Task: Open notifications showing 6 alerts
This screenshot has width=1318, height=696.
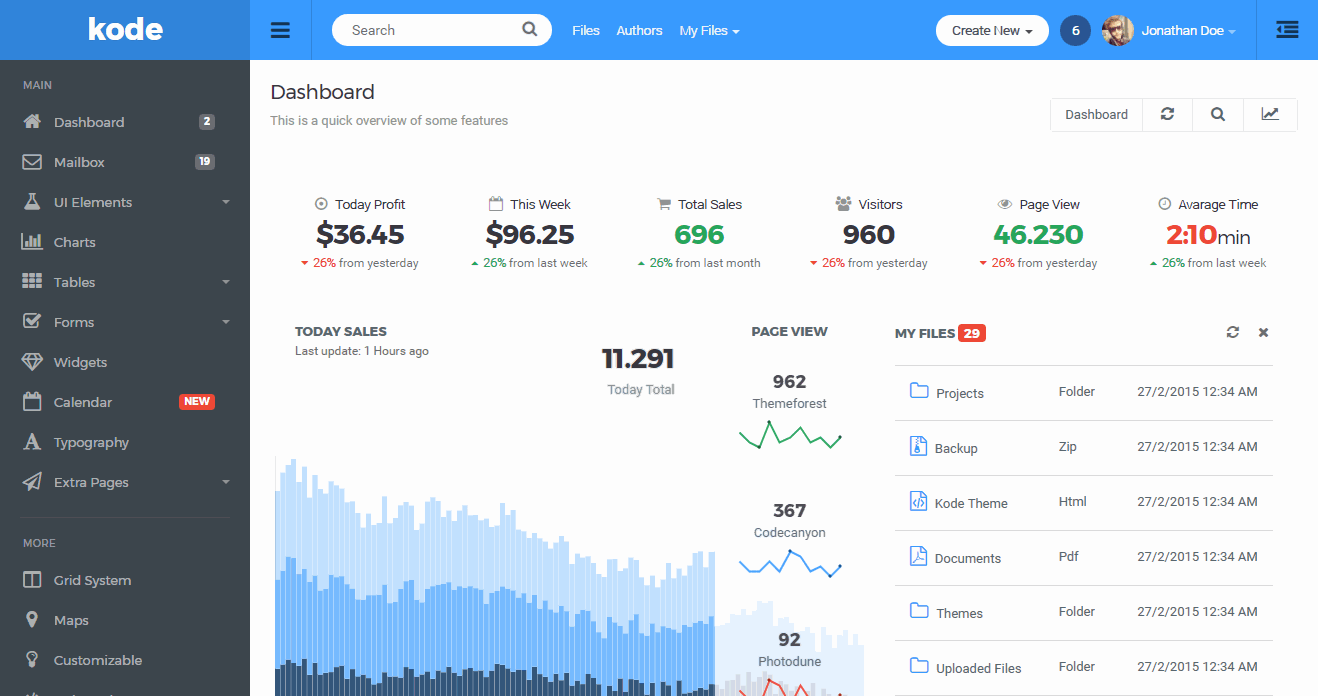Action: (x=1075, y=30)
